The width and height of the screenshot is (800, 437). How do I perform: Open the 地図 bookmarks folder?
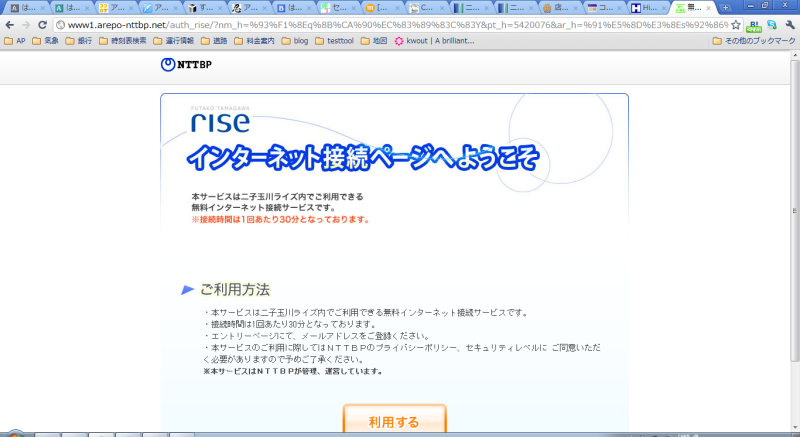[x=374, y=41]
